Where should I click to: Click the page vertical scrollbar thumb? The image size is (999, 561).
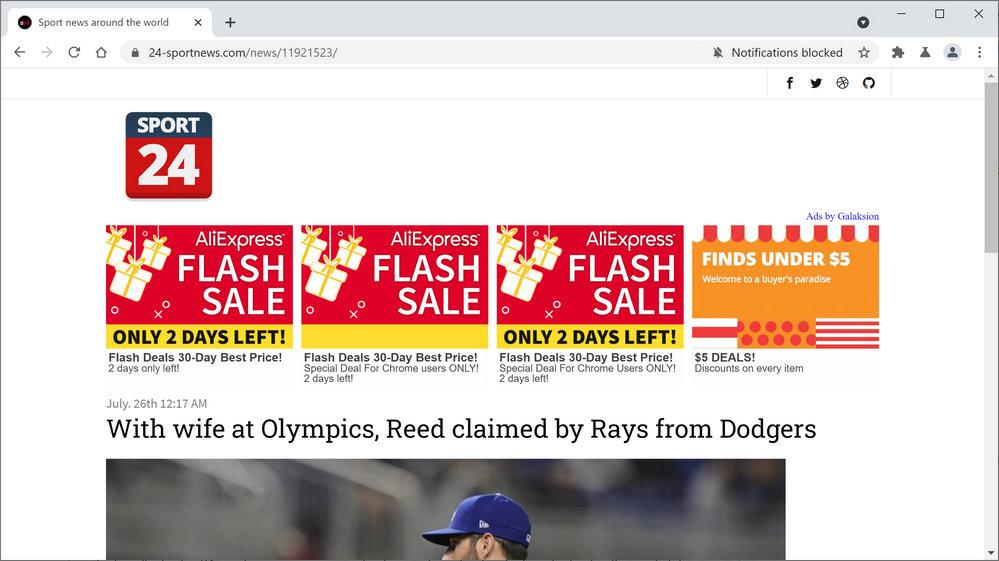pyautogui.click(x=991, y=167)
